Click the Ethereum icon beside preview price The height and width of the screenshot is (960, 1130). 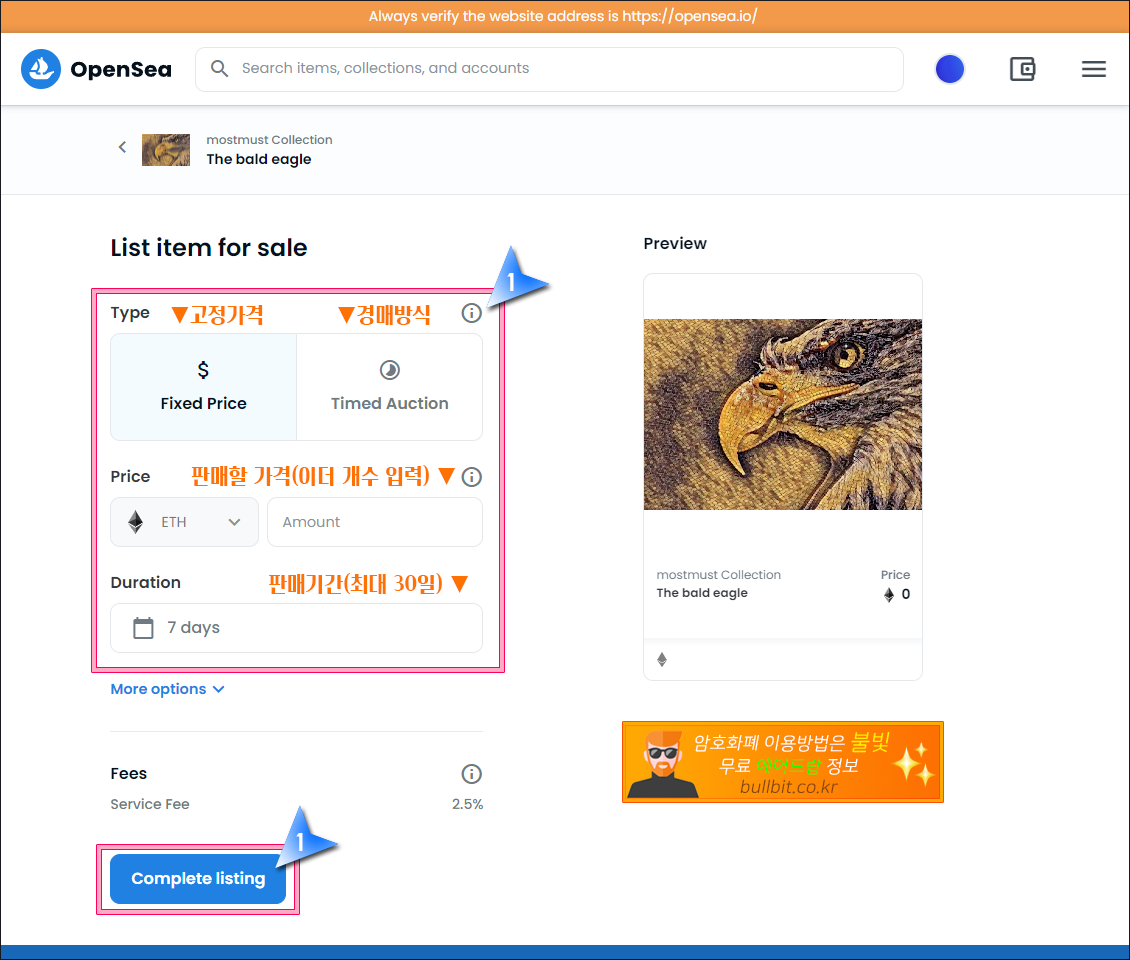[889, 595]
